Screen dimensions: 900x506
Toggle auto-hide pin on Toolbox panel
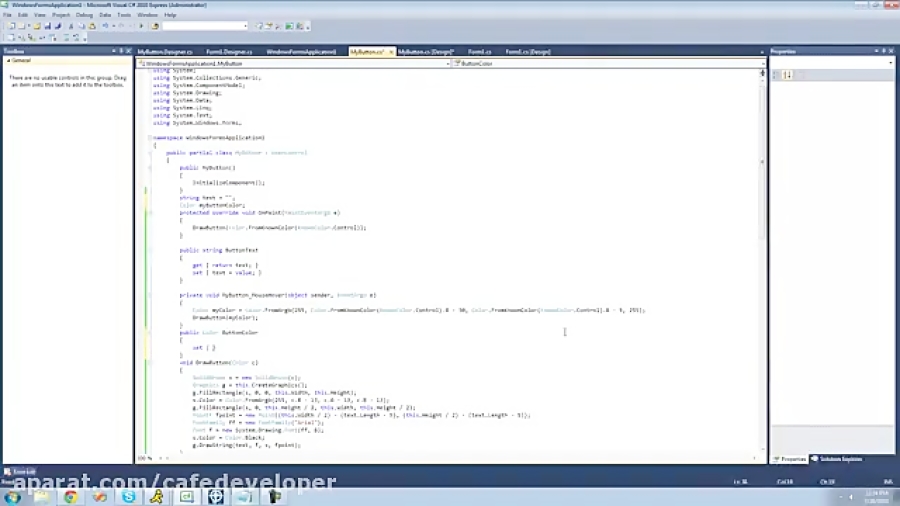(x=121, y=51)
